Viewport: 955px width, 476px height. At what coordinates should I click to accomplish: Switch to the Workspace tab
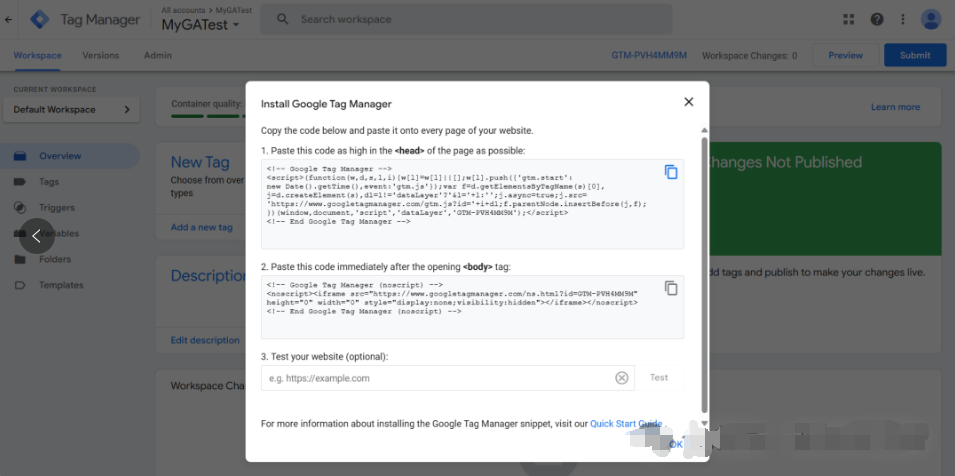click(x=38, y=55)
